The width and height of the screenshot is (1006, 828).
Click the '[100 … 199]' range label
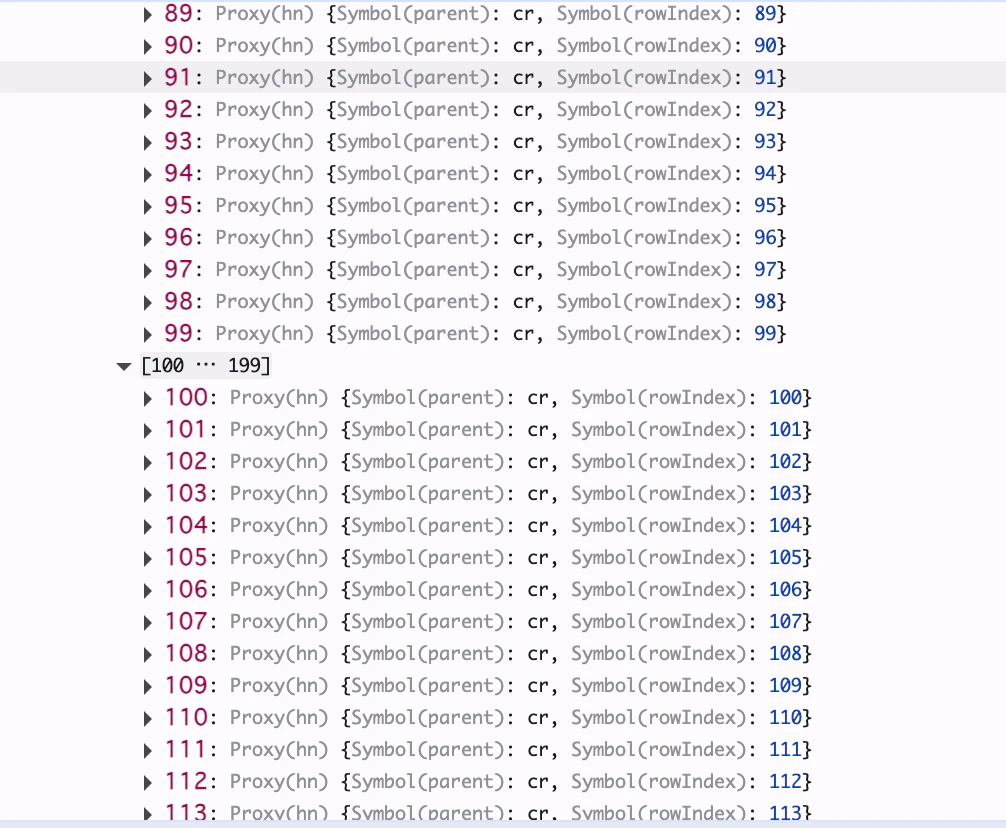point(206,366)
